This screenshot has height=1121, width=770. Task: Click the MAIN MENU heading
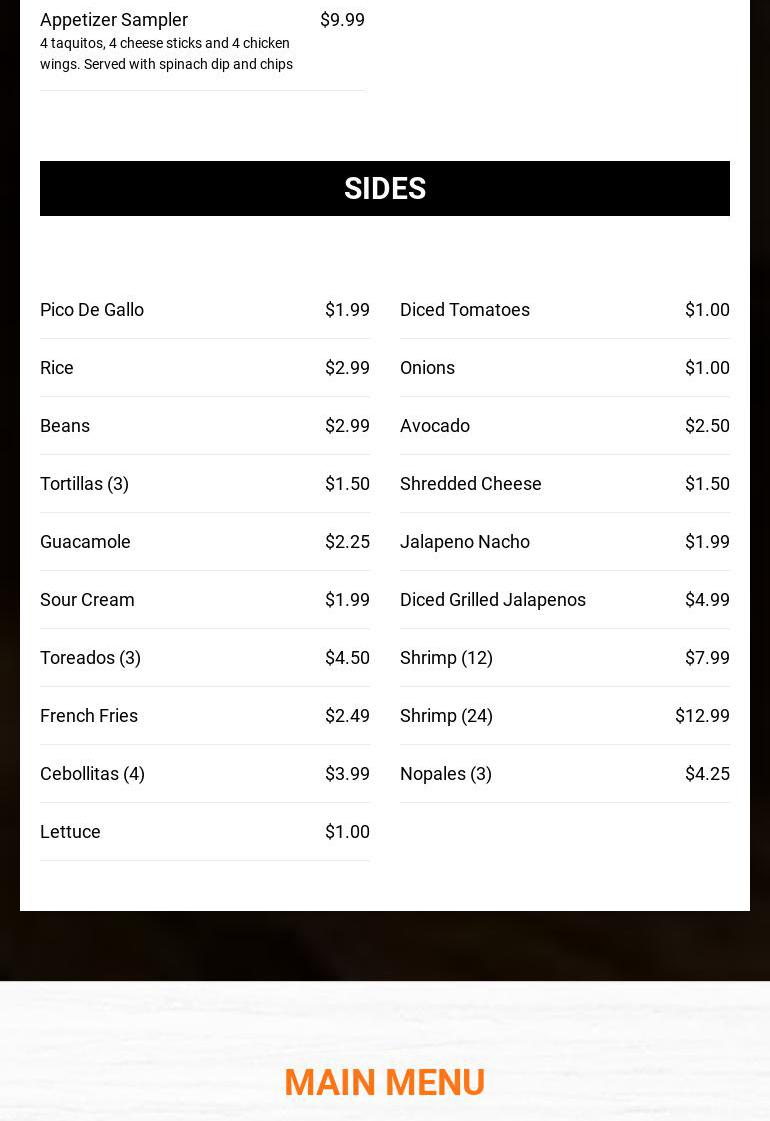(385, 1082)
